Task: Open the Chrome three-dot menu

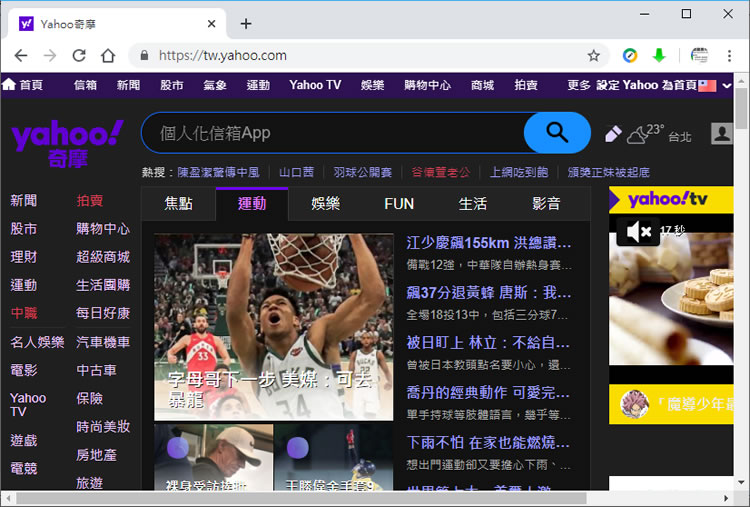Action: pyautogui.click(x=729, y=55)
